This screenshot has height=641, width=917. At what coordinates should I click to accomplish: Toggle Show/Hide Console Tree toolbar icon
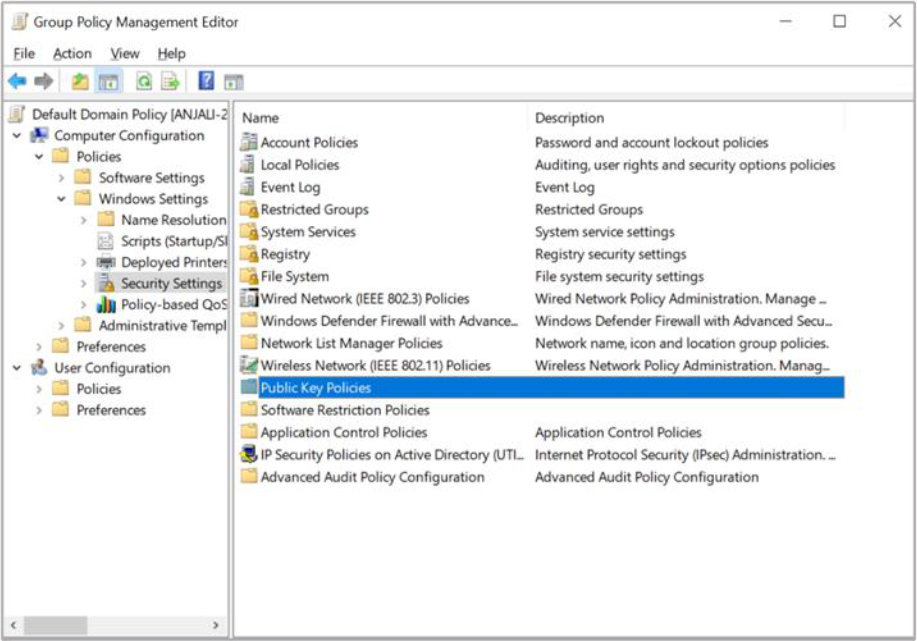(x=108, y=82)
